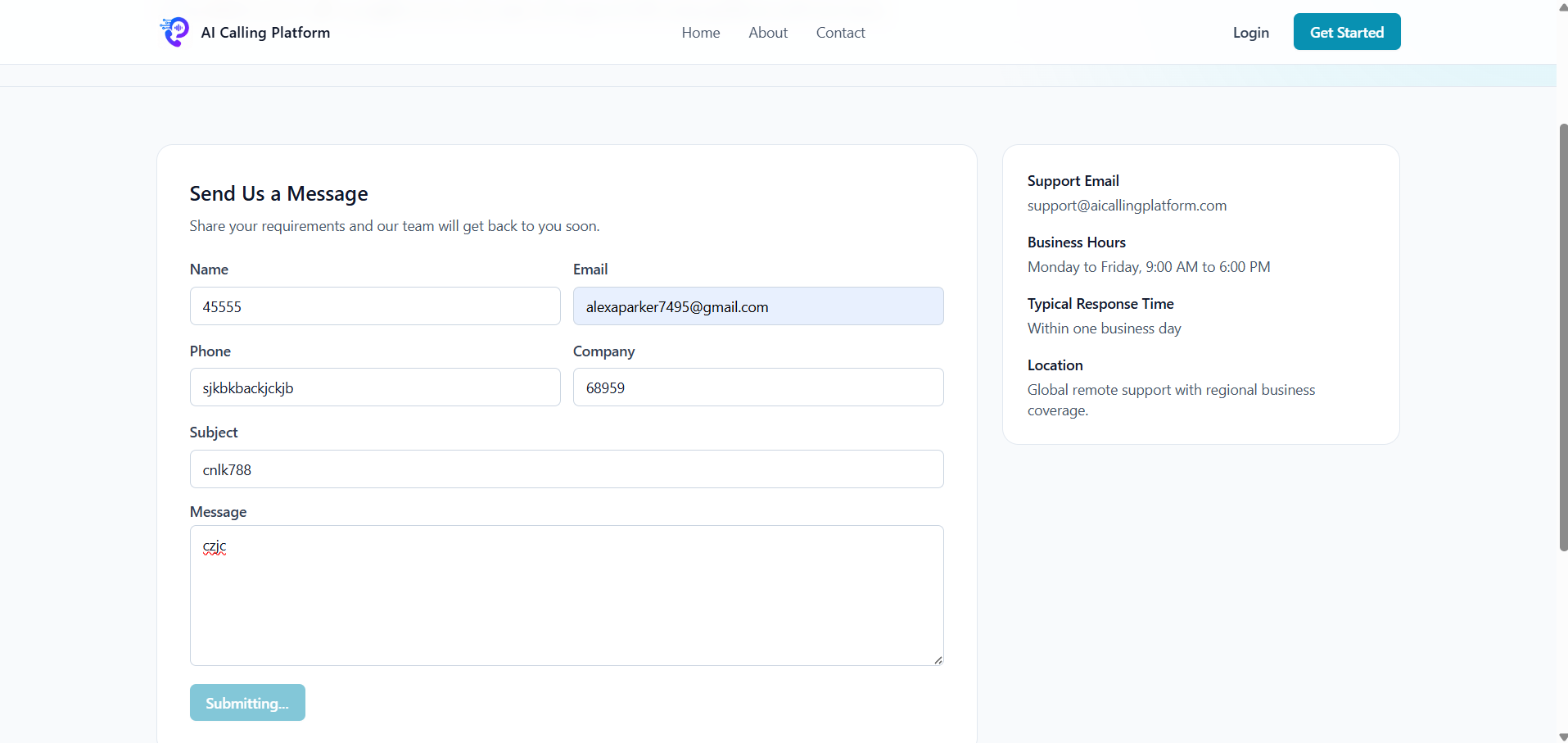Click inside the Message text area
Screen dimensions: 1568x743
click(x=567, y=596)
